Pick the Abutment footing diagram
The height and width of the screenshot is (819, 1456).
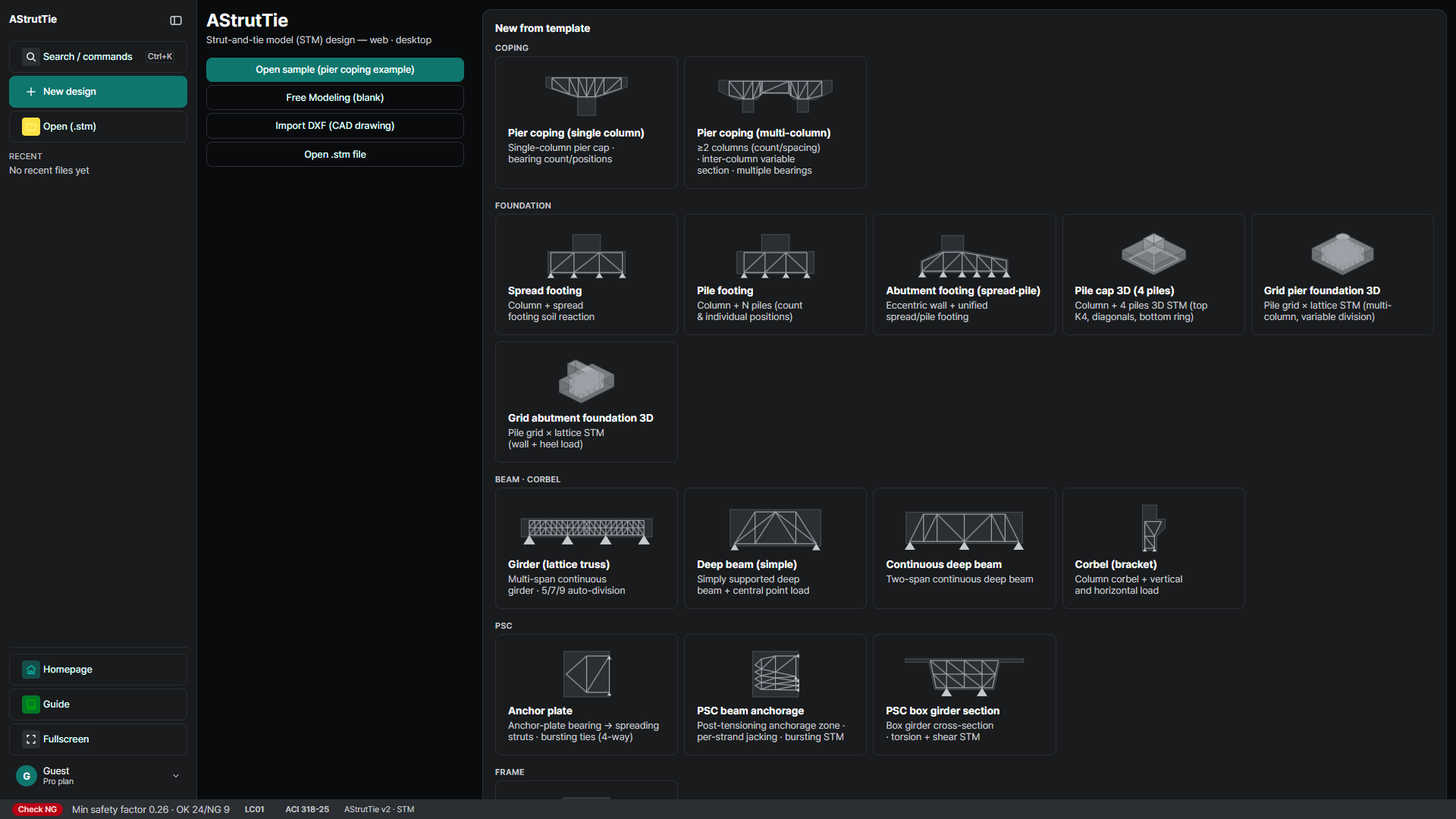click(x=964, y=256)
